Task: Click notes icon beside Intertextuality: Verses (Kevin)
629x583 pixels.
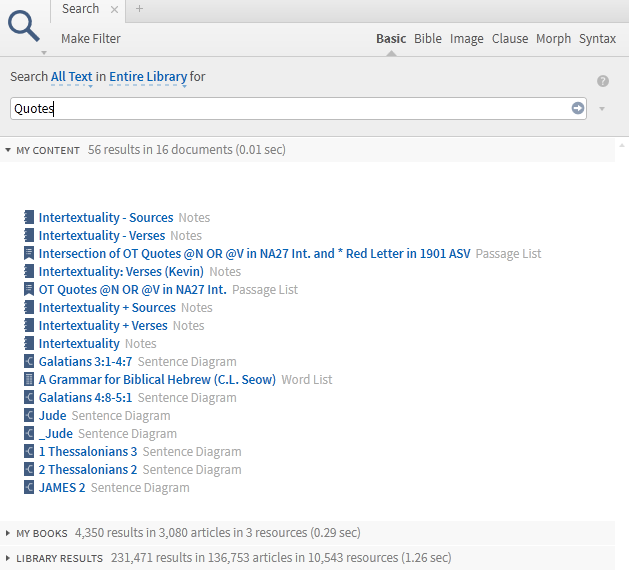Action: (x=29, y=271)
